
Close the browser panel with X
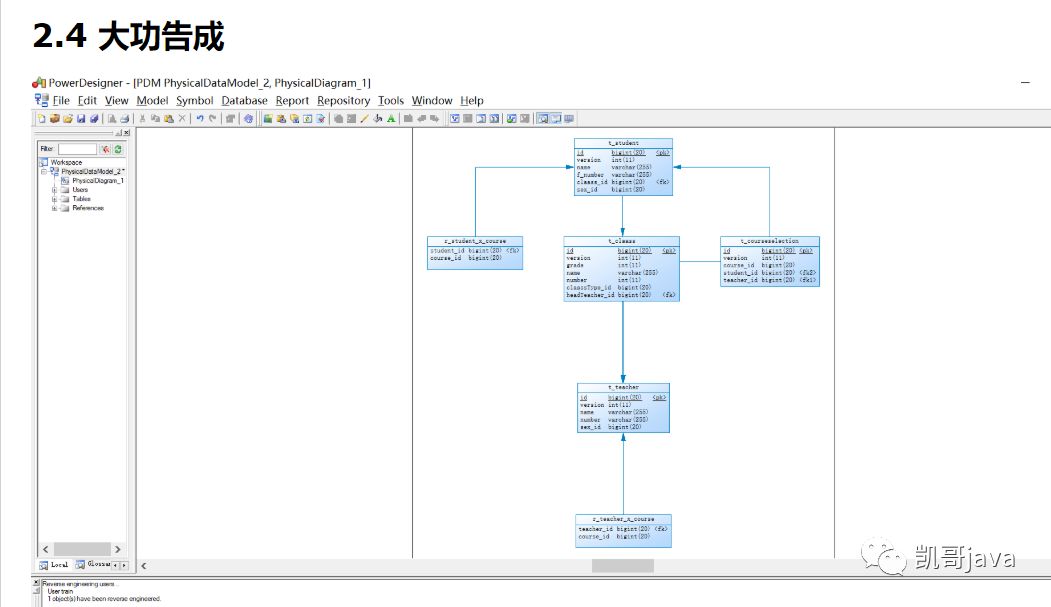pos(127,133)
